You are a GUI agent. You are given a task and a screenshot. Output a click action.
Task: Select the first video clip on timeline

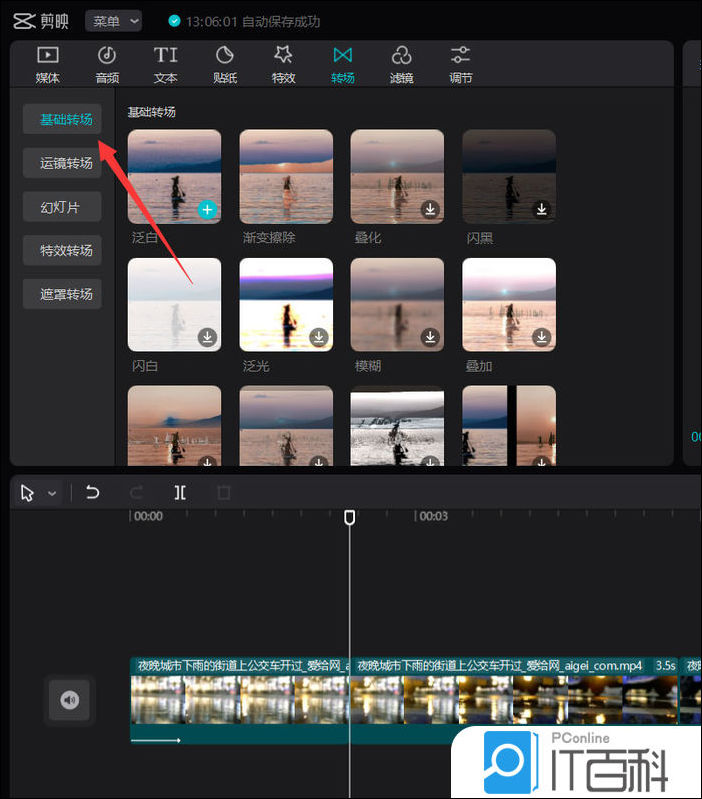point(240,700)
